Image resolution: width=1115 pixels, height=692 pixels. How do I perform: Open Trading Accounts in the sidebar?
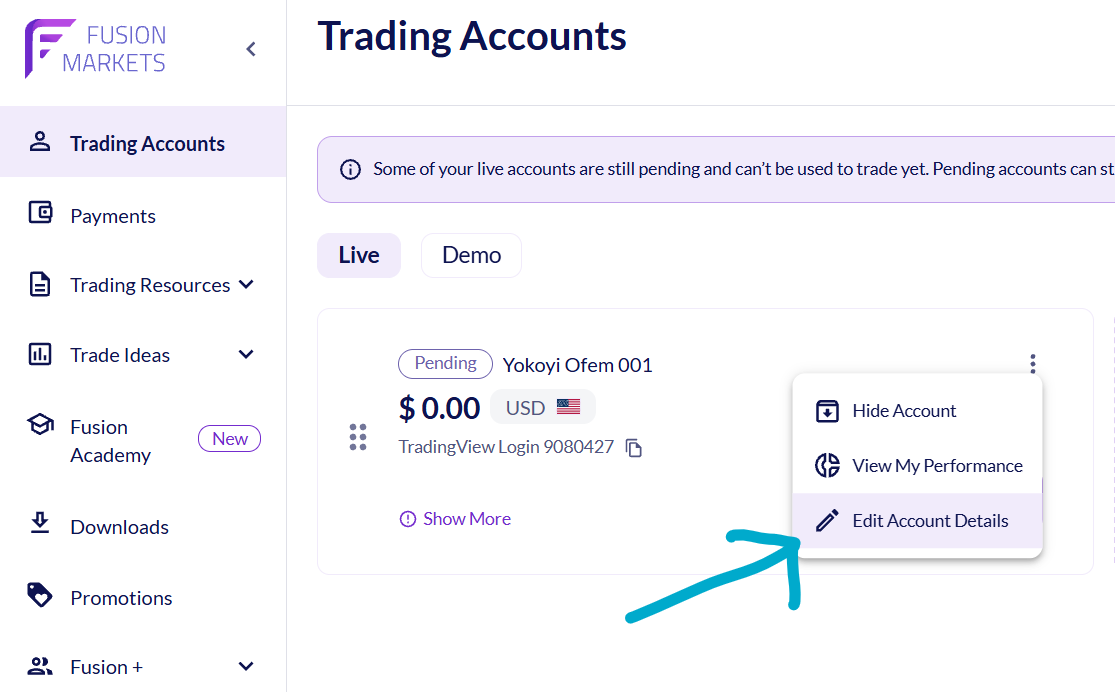143,142
